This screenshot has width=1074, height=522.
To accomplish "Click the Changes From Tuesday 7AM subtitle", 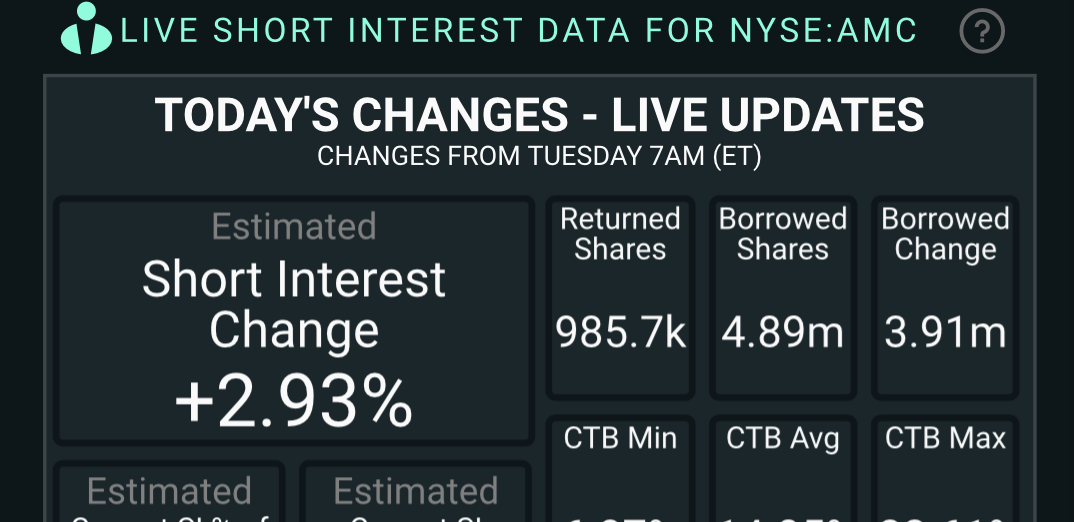I will click(x=539, y=157).
